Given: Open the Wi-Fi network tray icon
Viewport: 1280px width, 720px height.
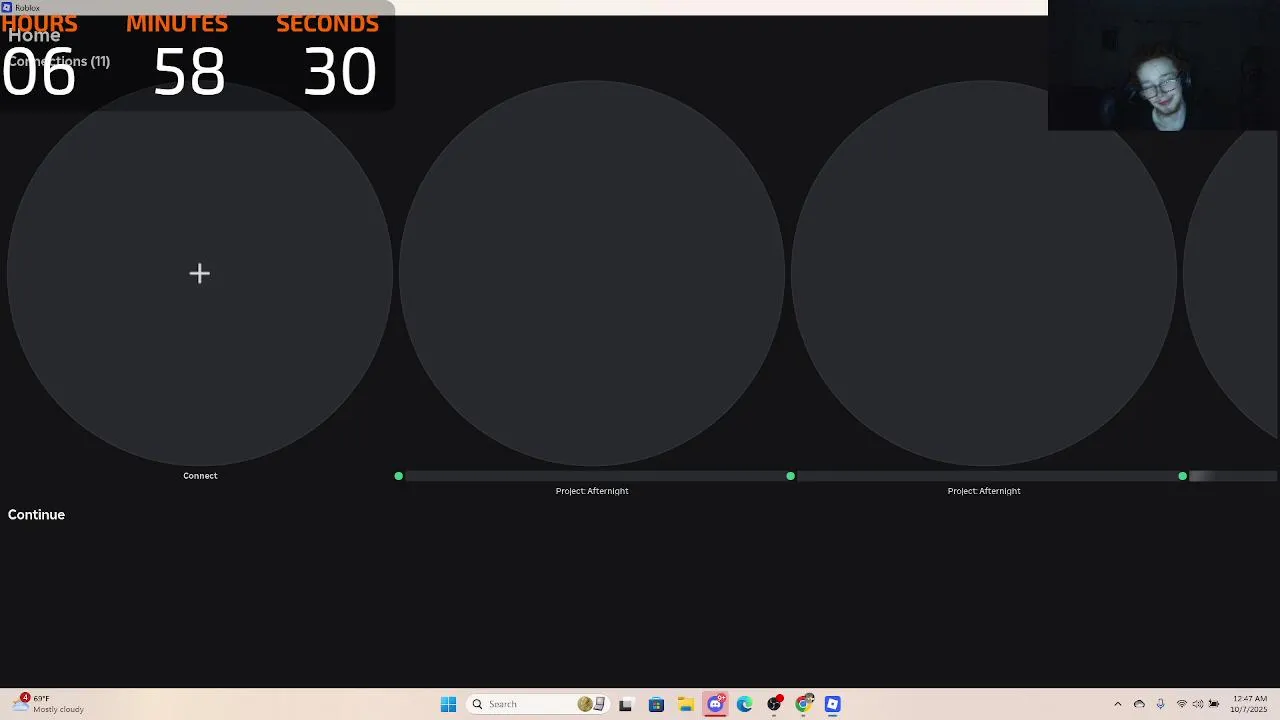Looking at the screenshot, I should coord(1181,704).
